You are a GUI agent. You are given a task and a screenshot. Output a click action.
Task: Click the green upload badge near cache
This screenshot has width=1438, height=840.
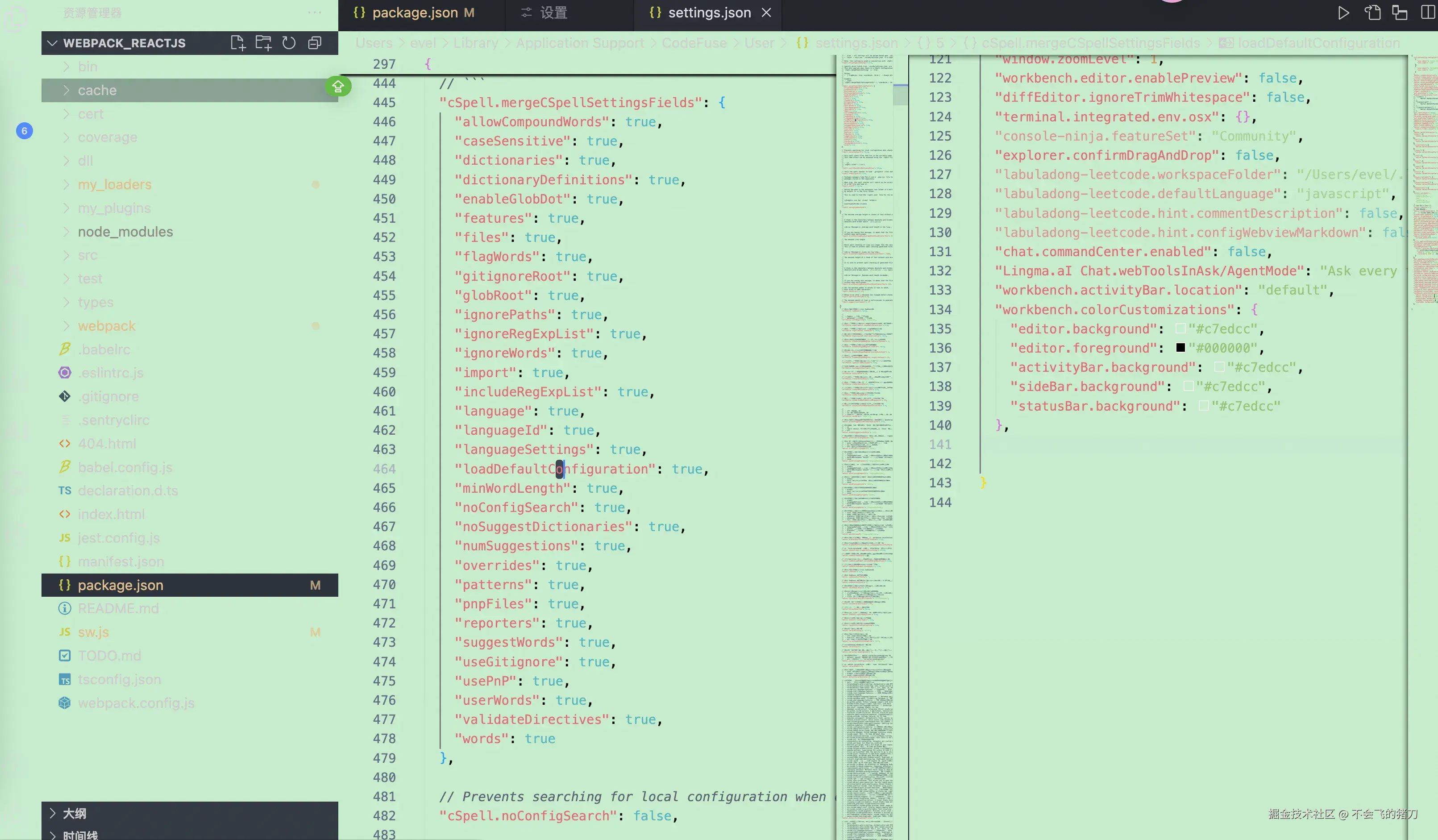click(x=338, y=87)
